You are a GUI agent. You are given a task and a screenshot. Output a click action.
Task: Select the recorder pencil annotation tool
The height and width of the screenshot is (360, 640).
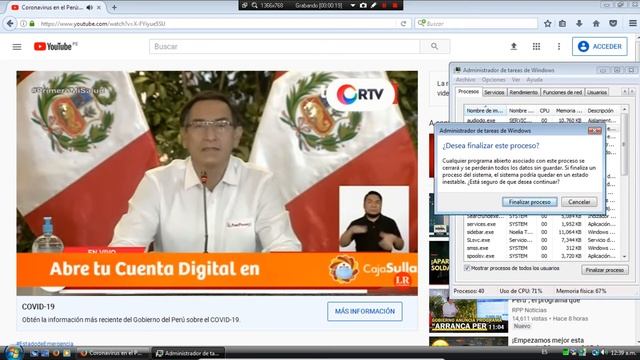[x=374, y=5]
